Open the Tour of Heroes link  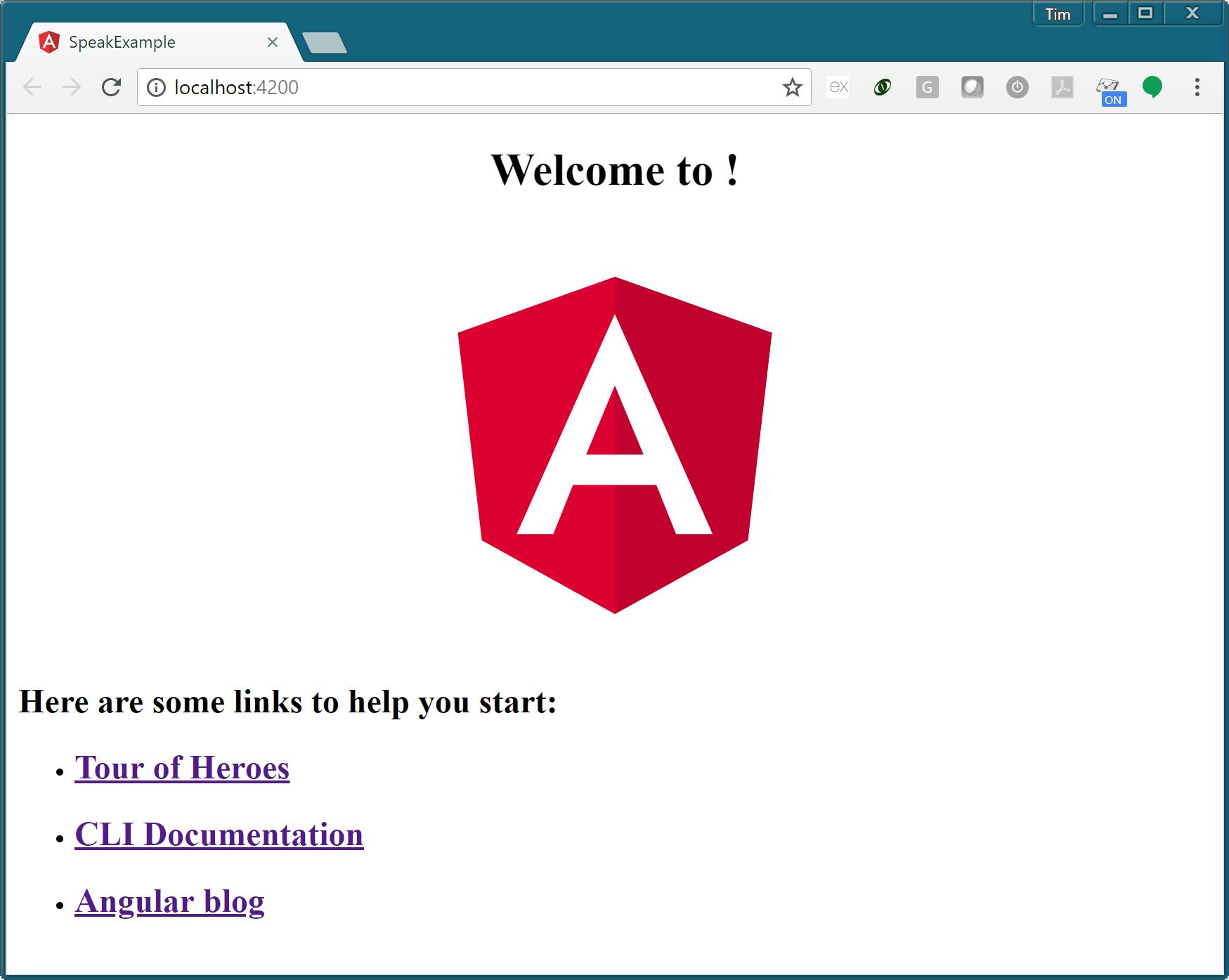(182, 768)
